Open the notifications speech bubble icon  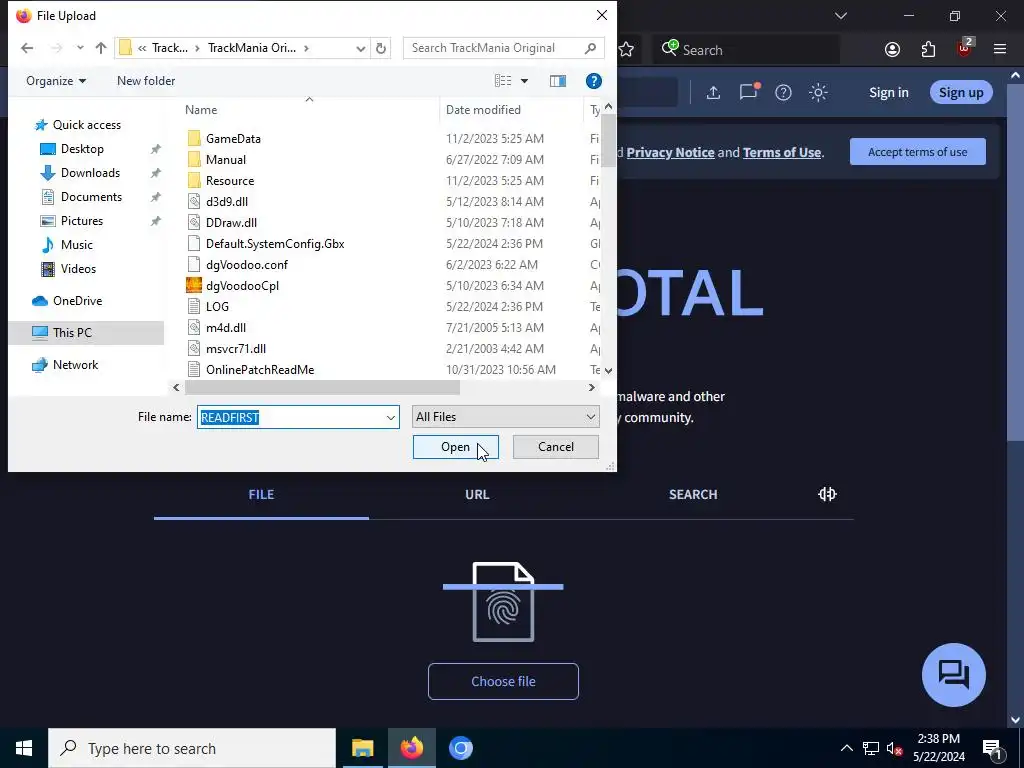[x=749, y=91]
